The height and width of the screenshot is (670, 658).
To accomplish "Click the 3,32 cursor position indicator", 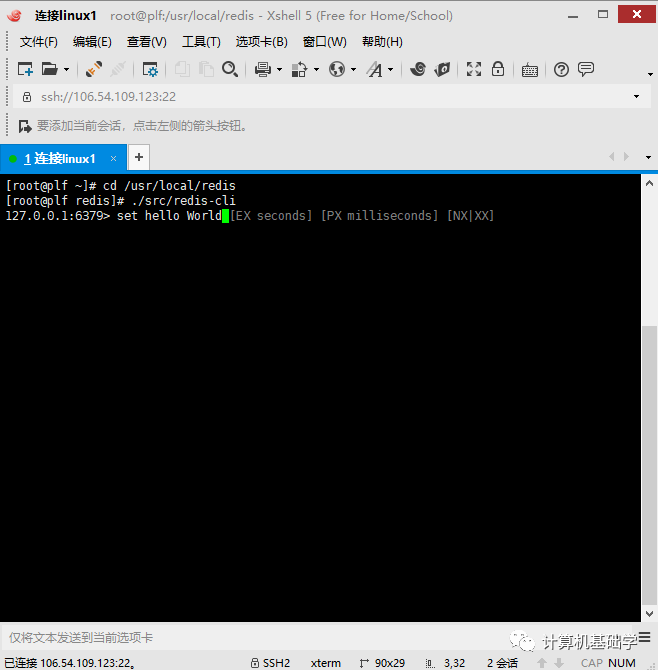I will [445, 663].
